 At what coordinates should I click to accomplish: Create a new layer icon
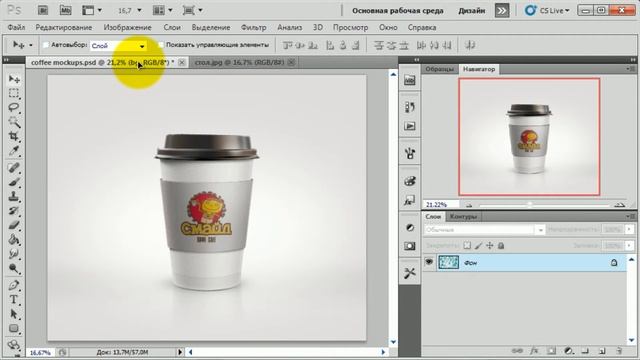point(602,351)
